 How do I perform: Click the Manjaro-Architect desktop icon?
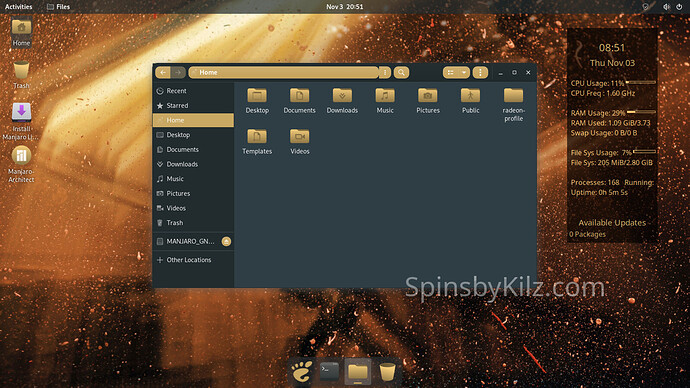pyautogui.click(x=21, y=165)
